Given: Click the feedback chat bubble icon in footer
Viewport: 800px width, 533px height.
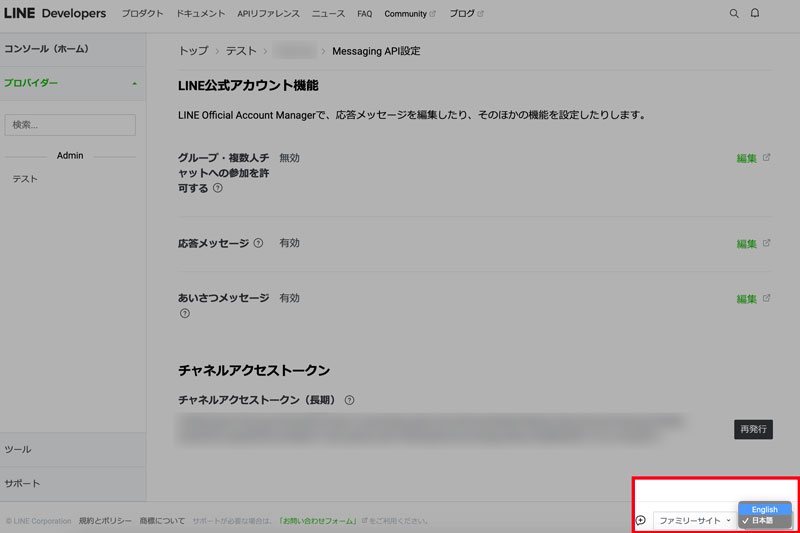Looking at the screenshot, I should [x=641, y=520].
